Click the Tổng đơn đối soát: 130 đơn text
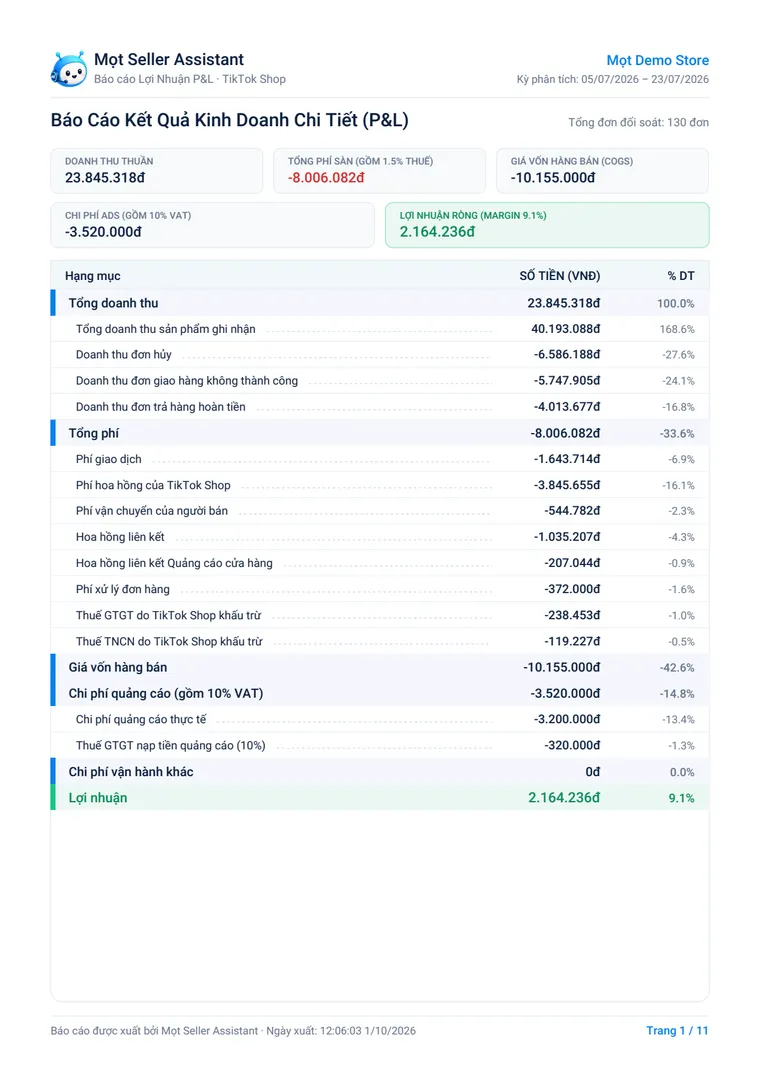Viewport: 760px width, 1074px height. point(638,123)
